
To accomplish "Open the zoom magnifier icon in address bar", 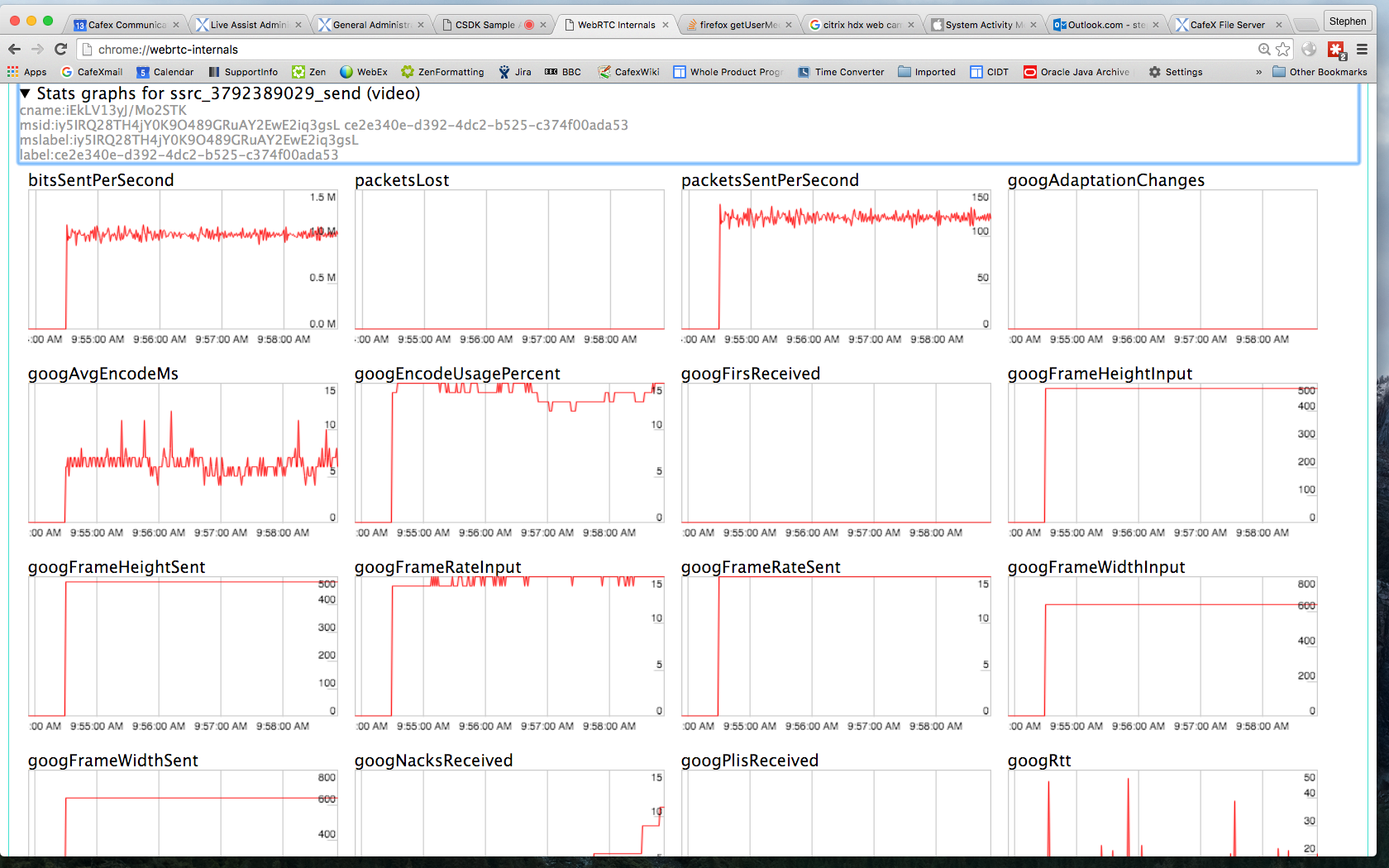I will (1264, 50).
